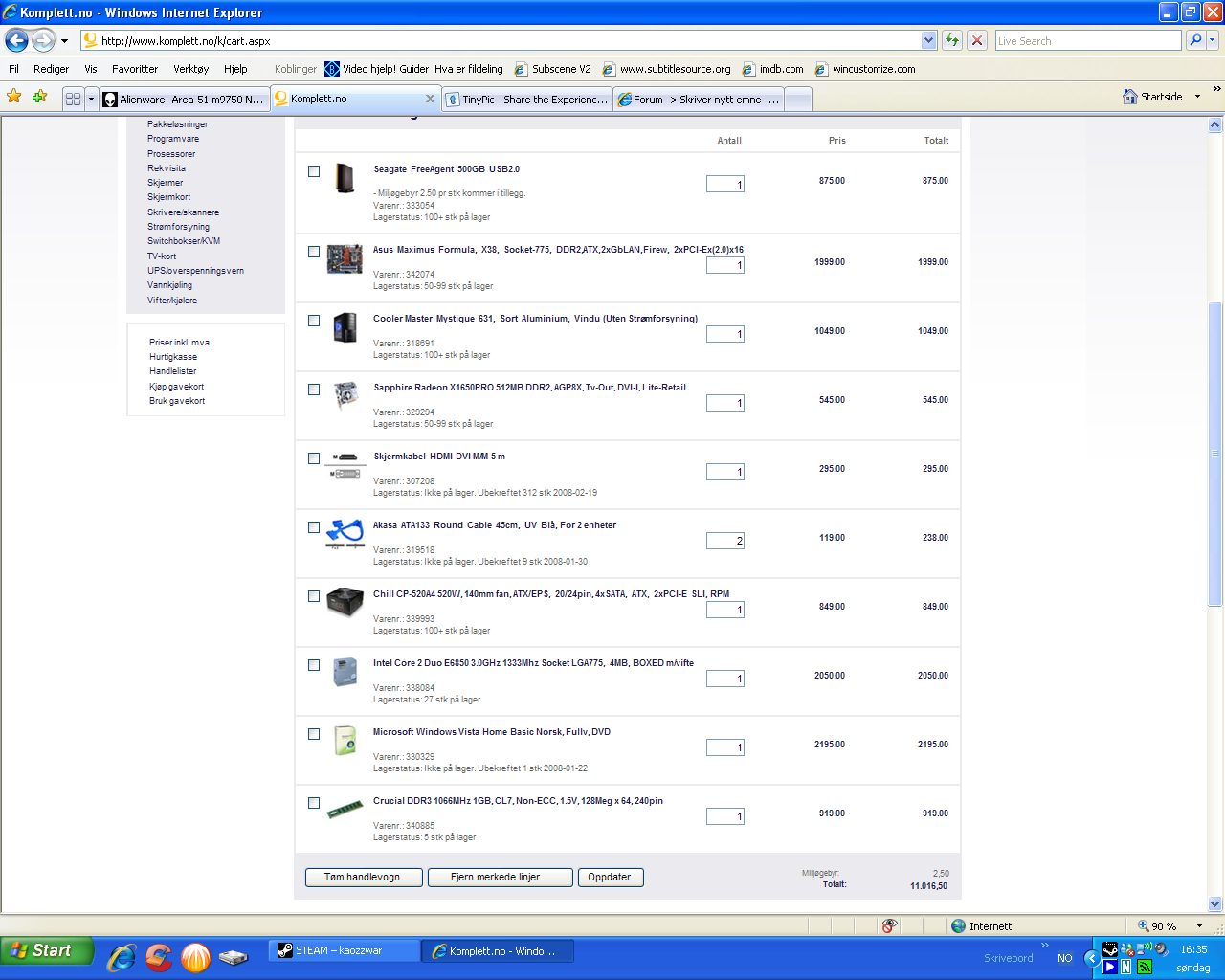Open the Skjermkabel HDMI-DVI cable thumbnail
This screenshot has width=1225, height=980.
[x=345, y=464]
